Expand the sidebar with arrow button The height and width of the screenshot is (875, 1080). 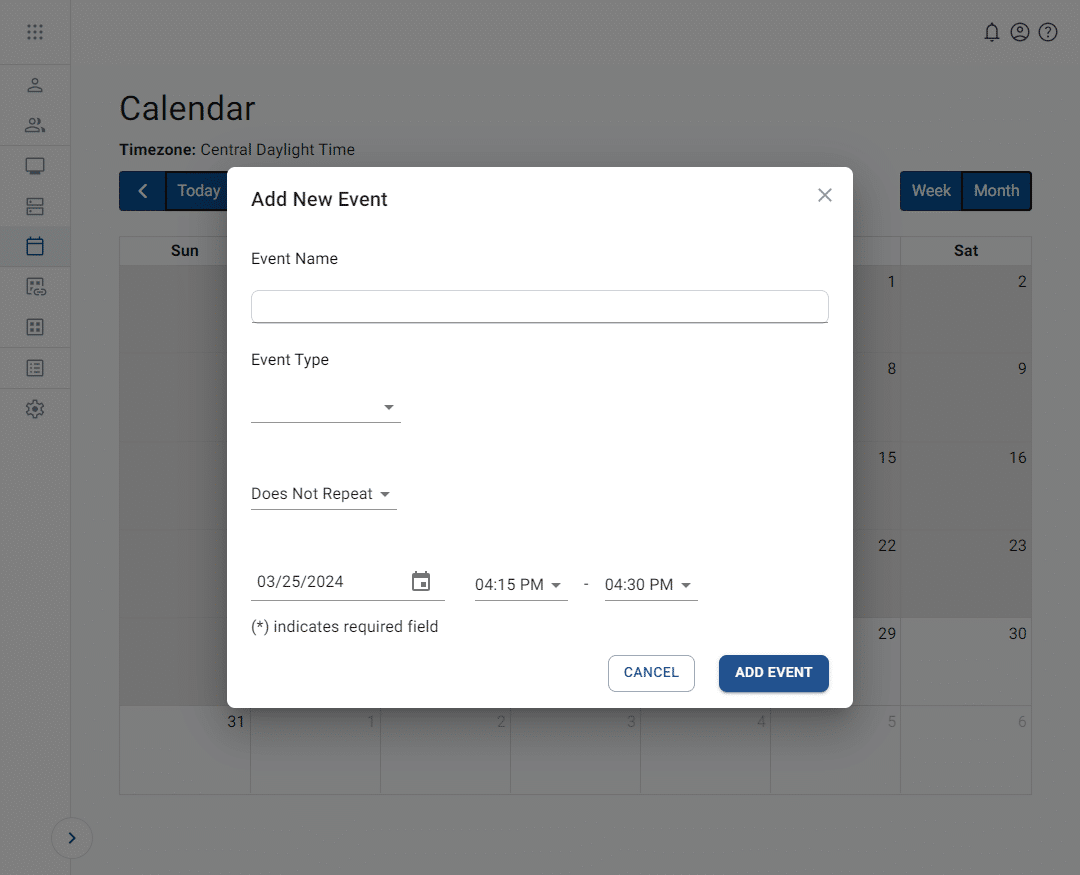tap(72, 838)
